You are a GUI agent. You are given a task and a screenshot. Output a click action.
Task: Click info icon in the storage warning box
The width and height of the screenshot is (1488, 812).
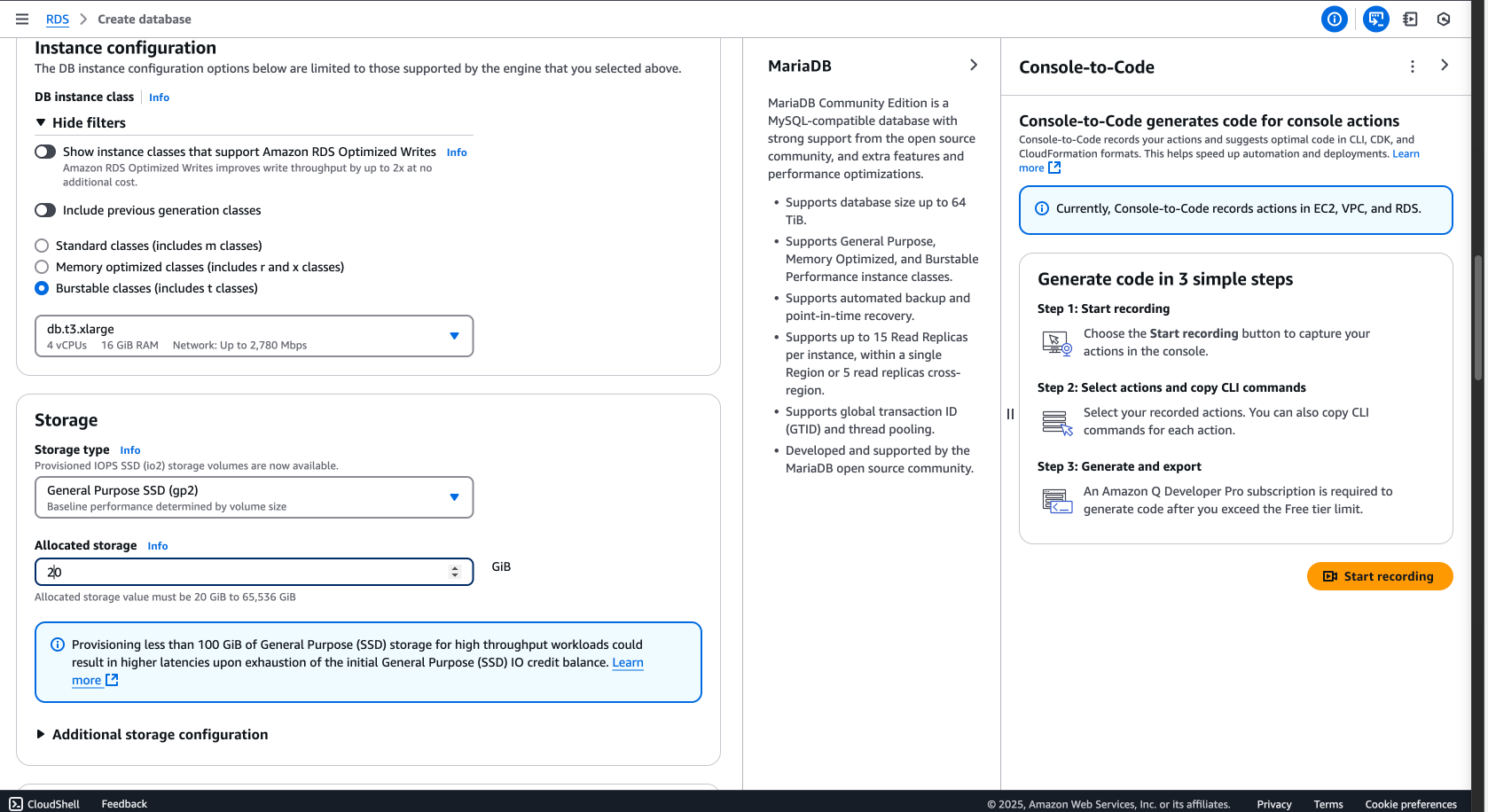pos(58,644)
